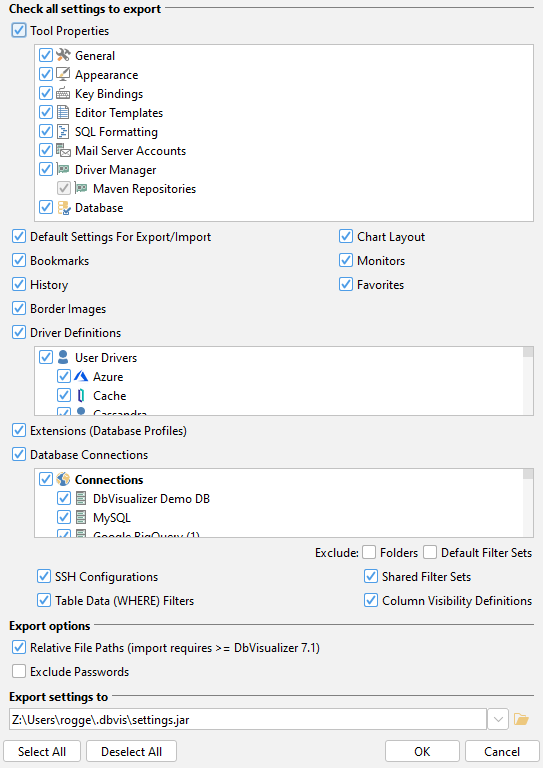Uncheck the Tool Properties checkbox
The height and width of the screenshot is (768, 543).
19,30
